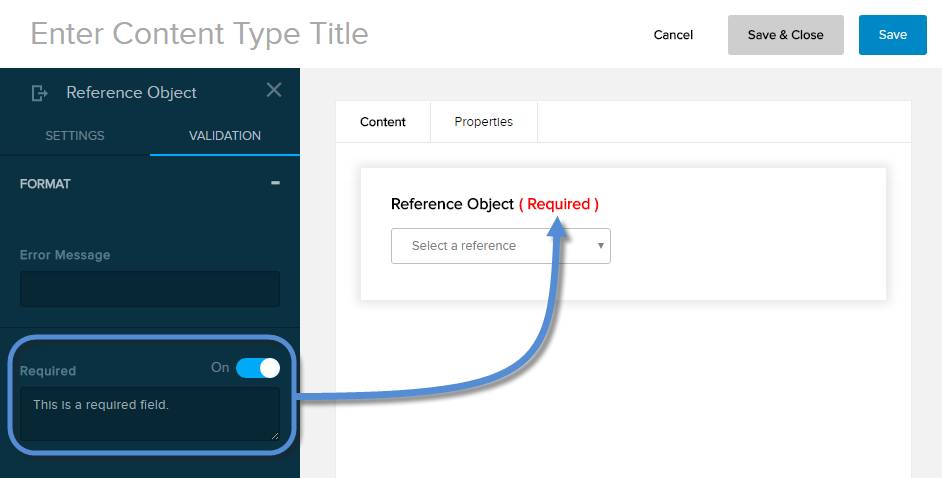Click the blue Save button
The image size is (942, 478).
(892, 35)
